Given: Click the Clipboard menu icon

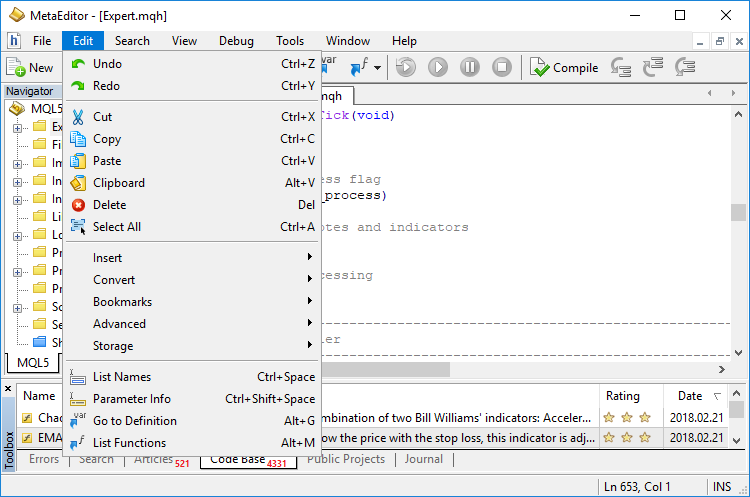Looking at the screenshot, I should pos(78,183).
